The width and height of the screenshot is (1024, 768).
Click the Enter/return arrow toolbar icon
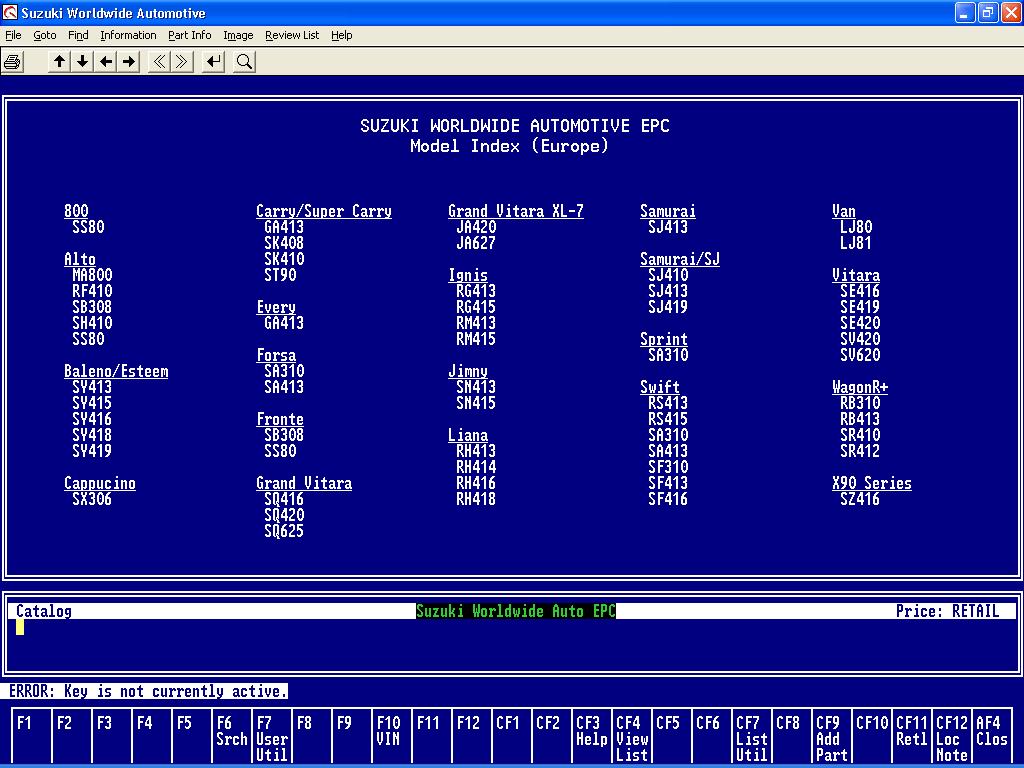214,62
